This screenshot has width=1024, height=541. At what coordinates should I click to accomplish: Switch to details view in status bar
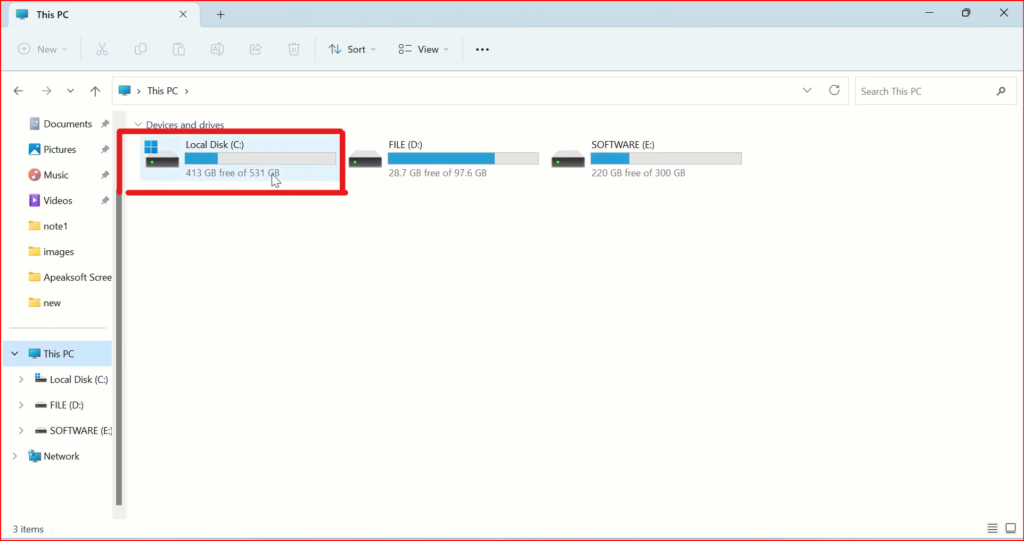tap(993, 528)
